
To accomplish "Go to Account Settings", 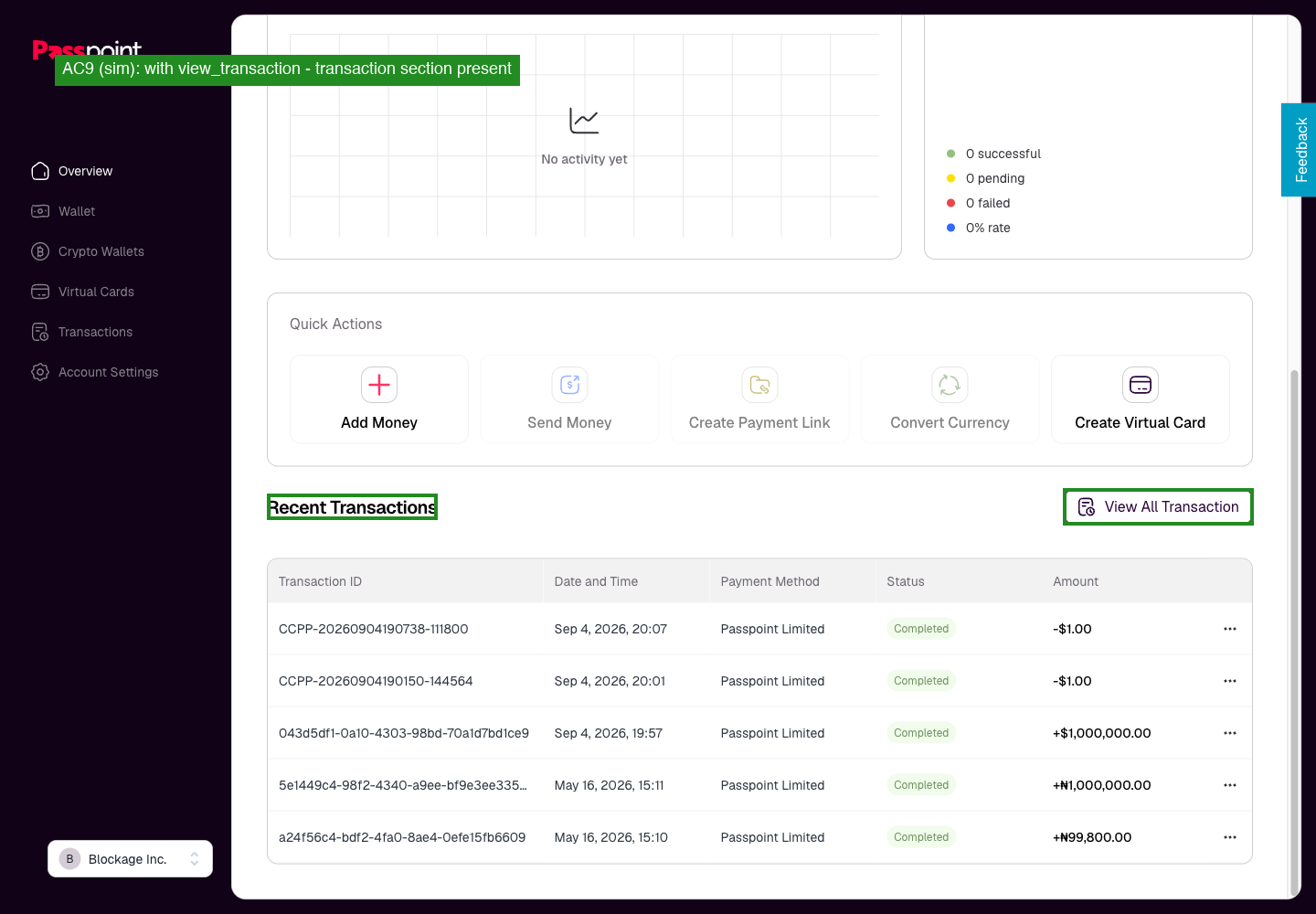I will (108, 372).
